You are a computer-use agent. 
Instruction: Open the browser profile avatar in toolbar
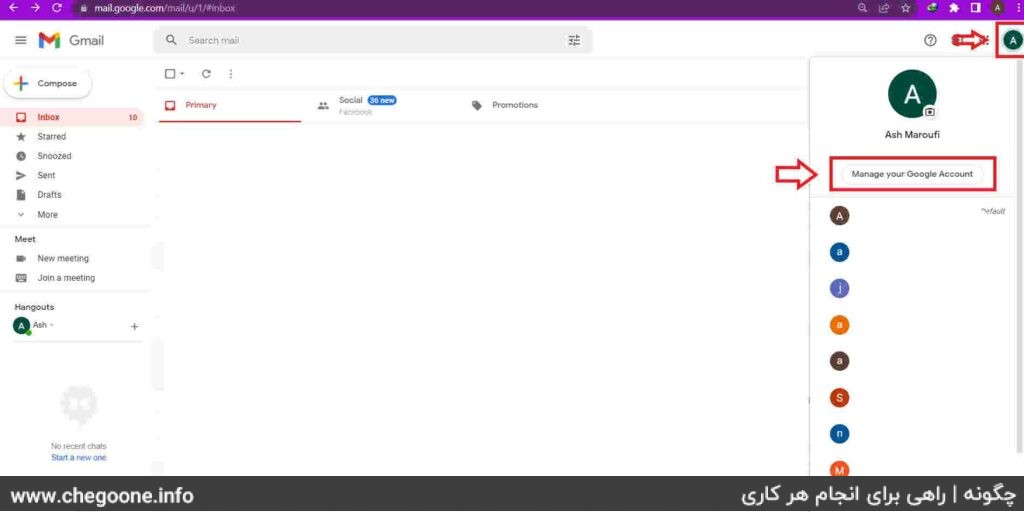[997, 8]
